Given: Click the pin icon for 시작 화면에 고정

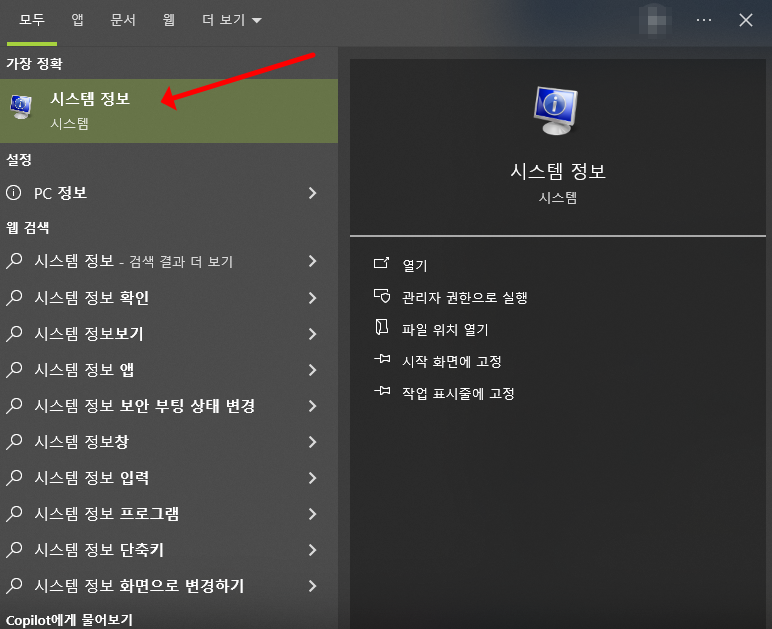Looking at the screenshot, I should [x=382, y=359].
